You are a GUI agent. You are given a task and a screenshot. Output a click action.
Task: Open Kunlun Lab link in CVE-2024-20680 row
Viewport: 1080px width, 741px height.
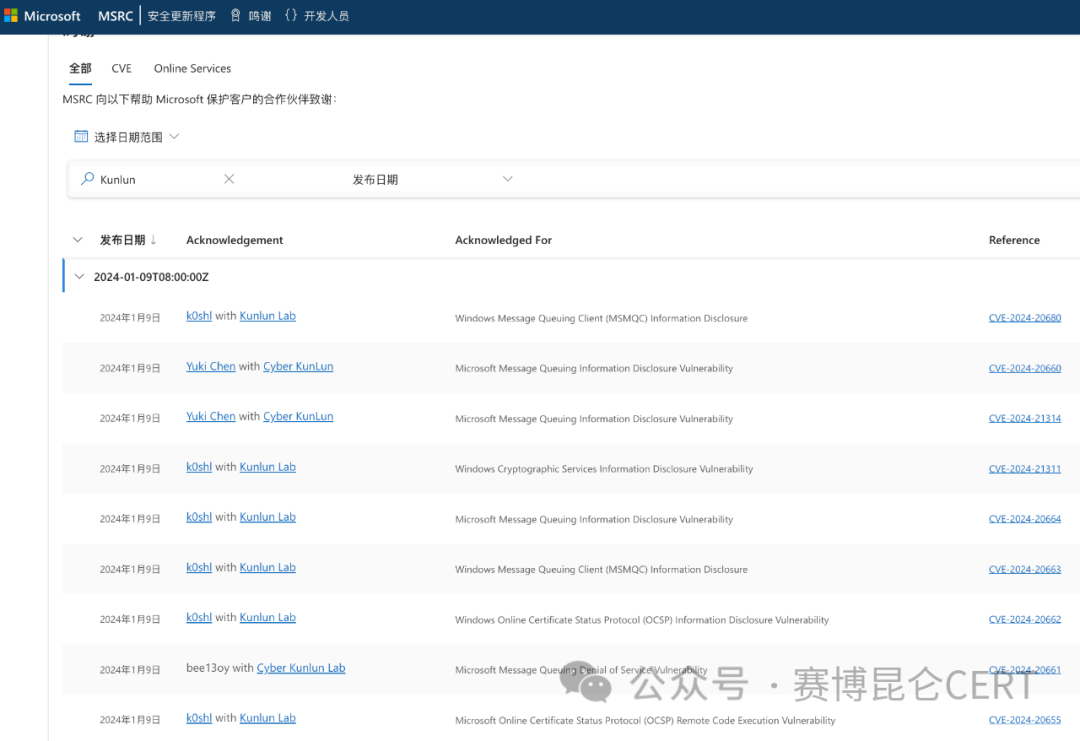[x=267, y=316]
